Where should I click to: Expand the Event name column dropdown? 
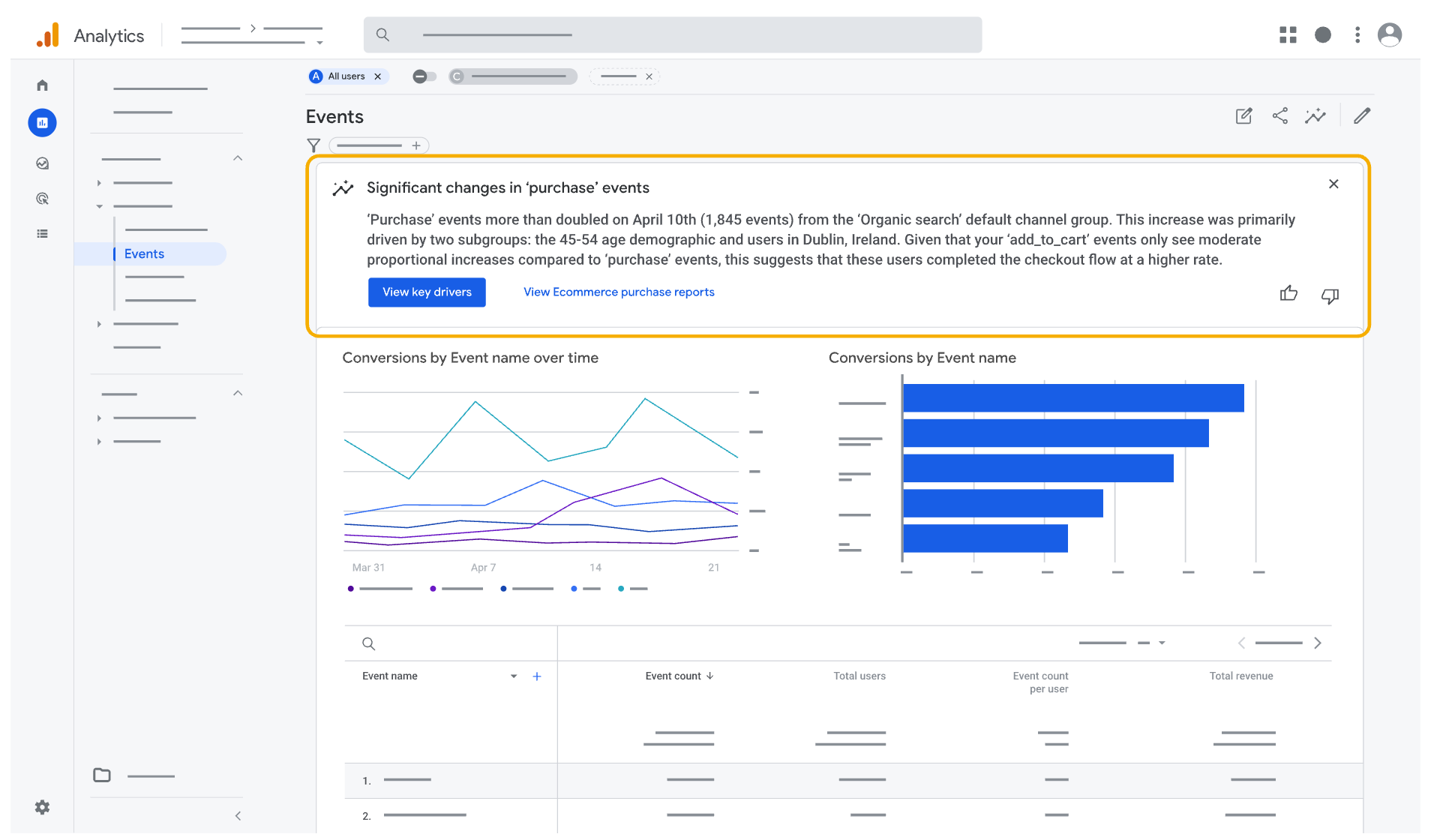point(514,676)
